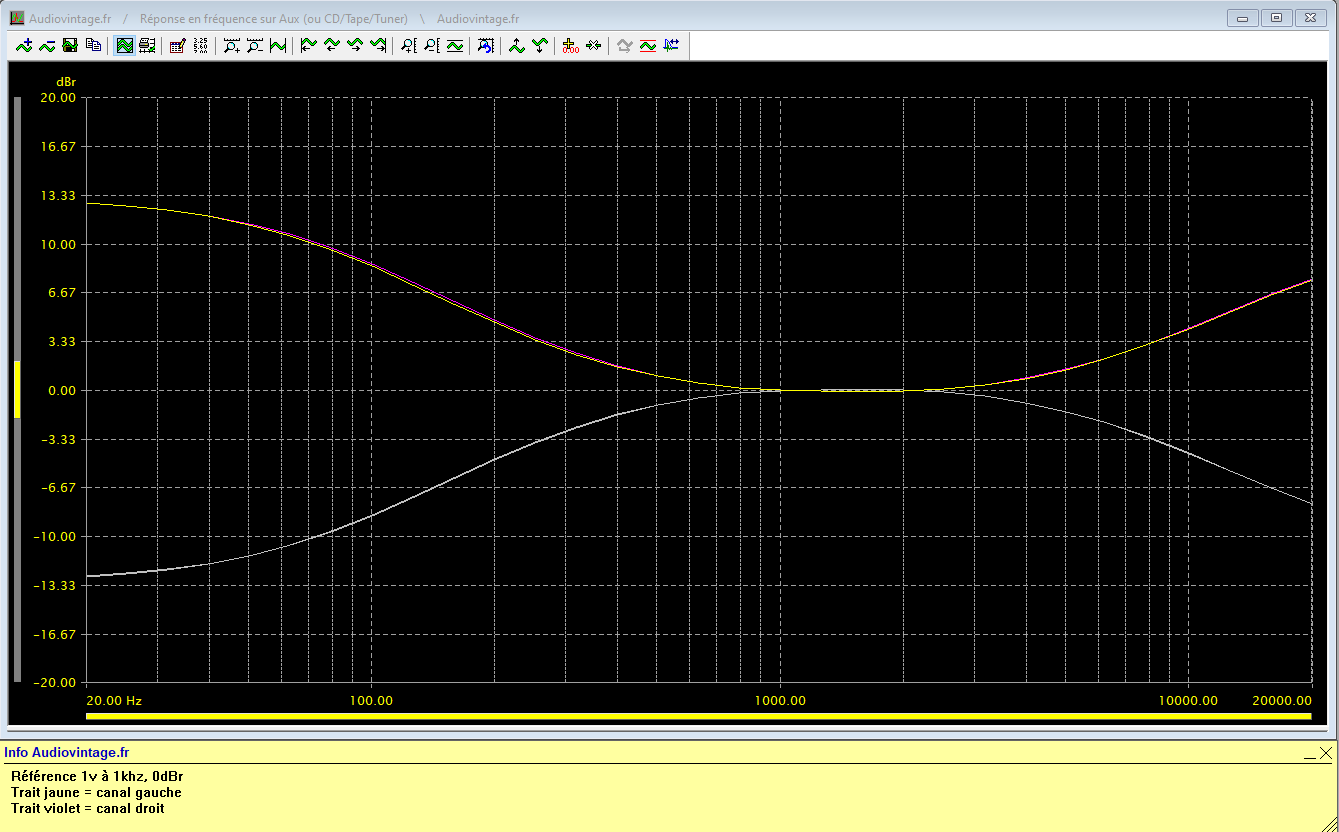1339x832 pixels.
Task: Click the 20.00 top Y-axis value
Action: point(57,98)
